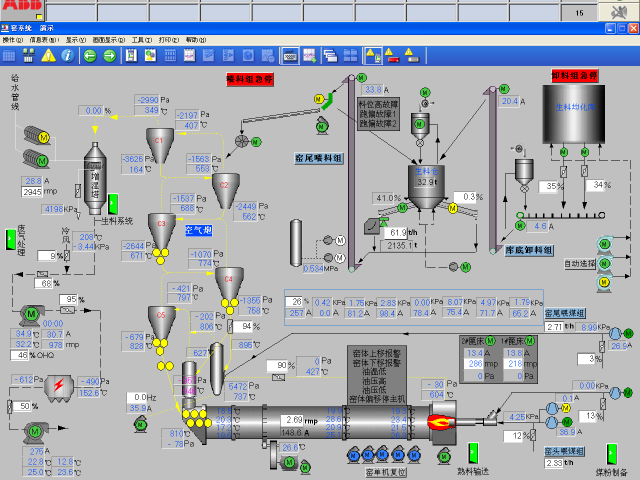
Task: Click the 2.69 rmp kiln speed field
Action: pyautogui.click(x=292, y=420)
